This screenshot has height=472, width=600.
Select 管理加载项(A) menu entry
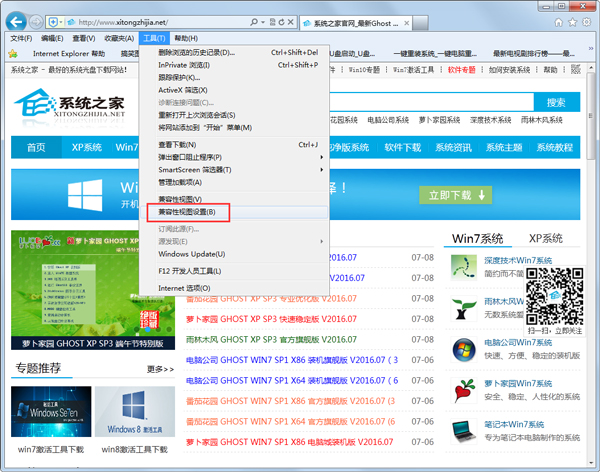tap(233, 182)
